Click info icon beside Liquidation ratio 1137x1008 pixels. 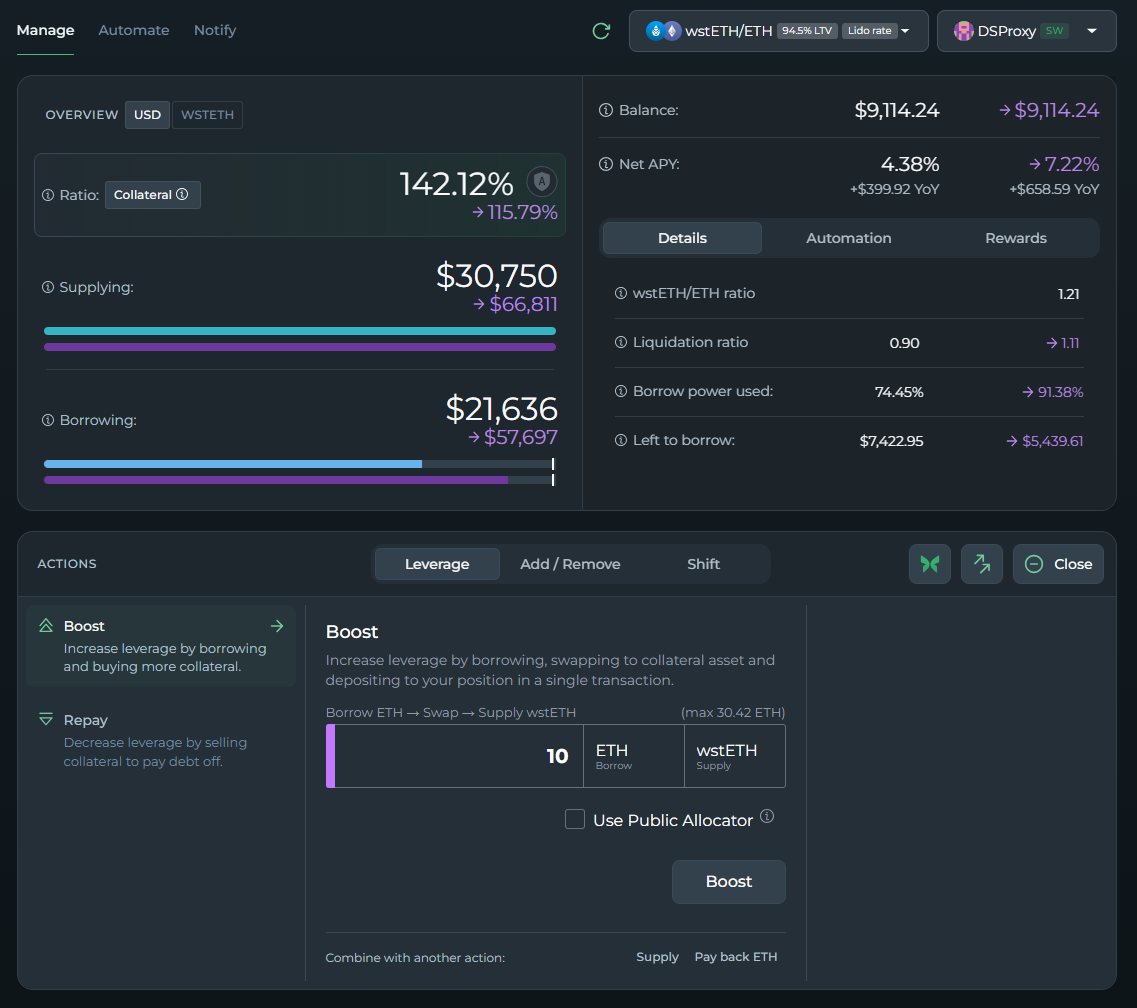(x=620, y=342)
